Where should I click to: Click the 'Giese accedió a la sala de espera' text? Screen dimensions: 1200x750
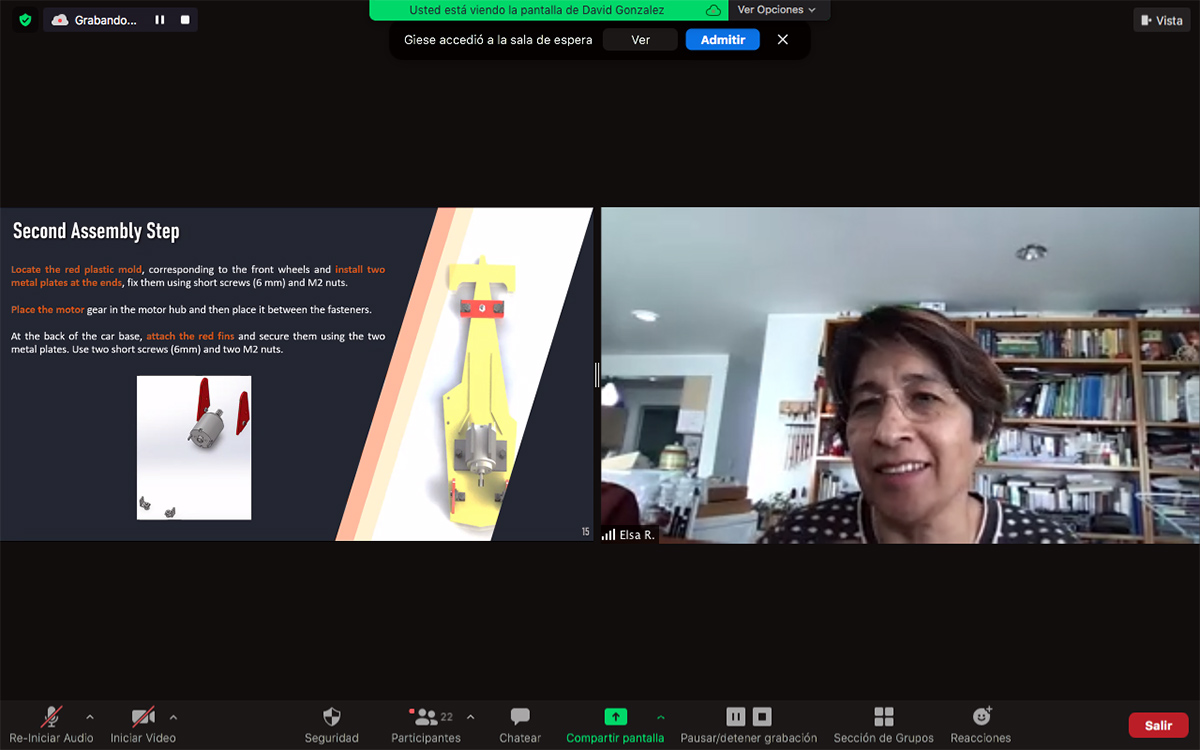coord(498,40)
